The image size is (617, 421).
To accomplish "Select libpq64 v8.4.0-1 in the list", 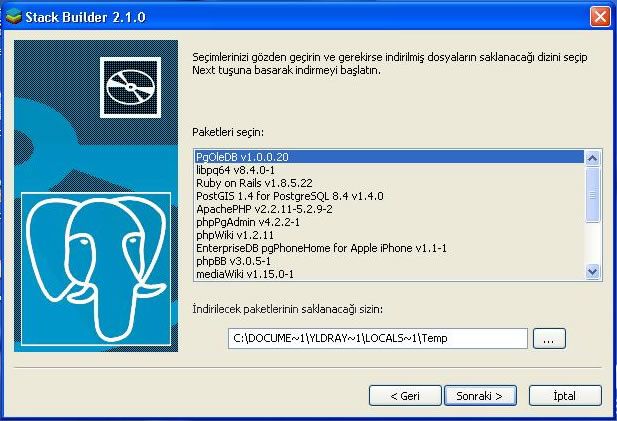I will click(x=389, y=170).
